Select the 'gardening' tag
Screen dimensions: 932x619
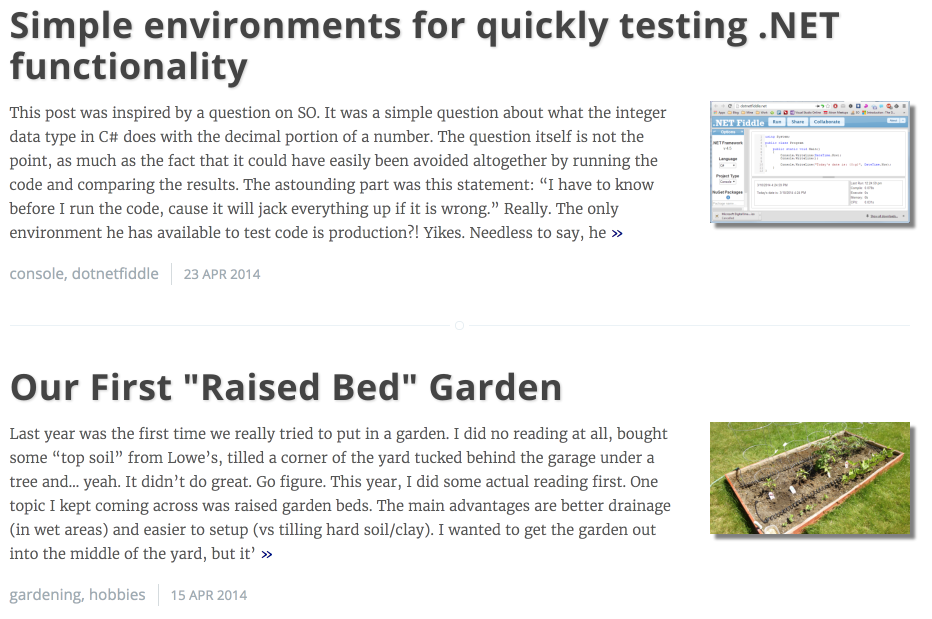pyautogui.click(x=45, y=595)
